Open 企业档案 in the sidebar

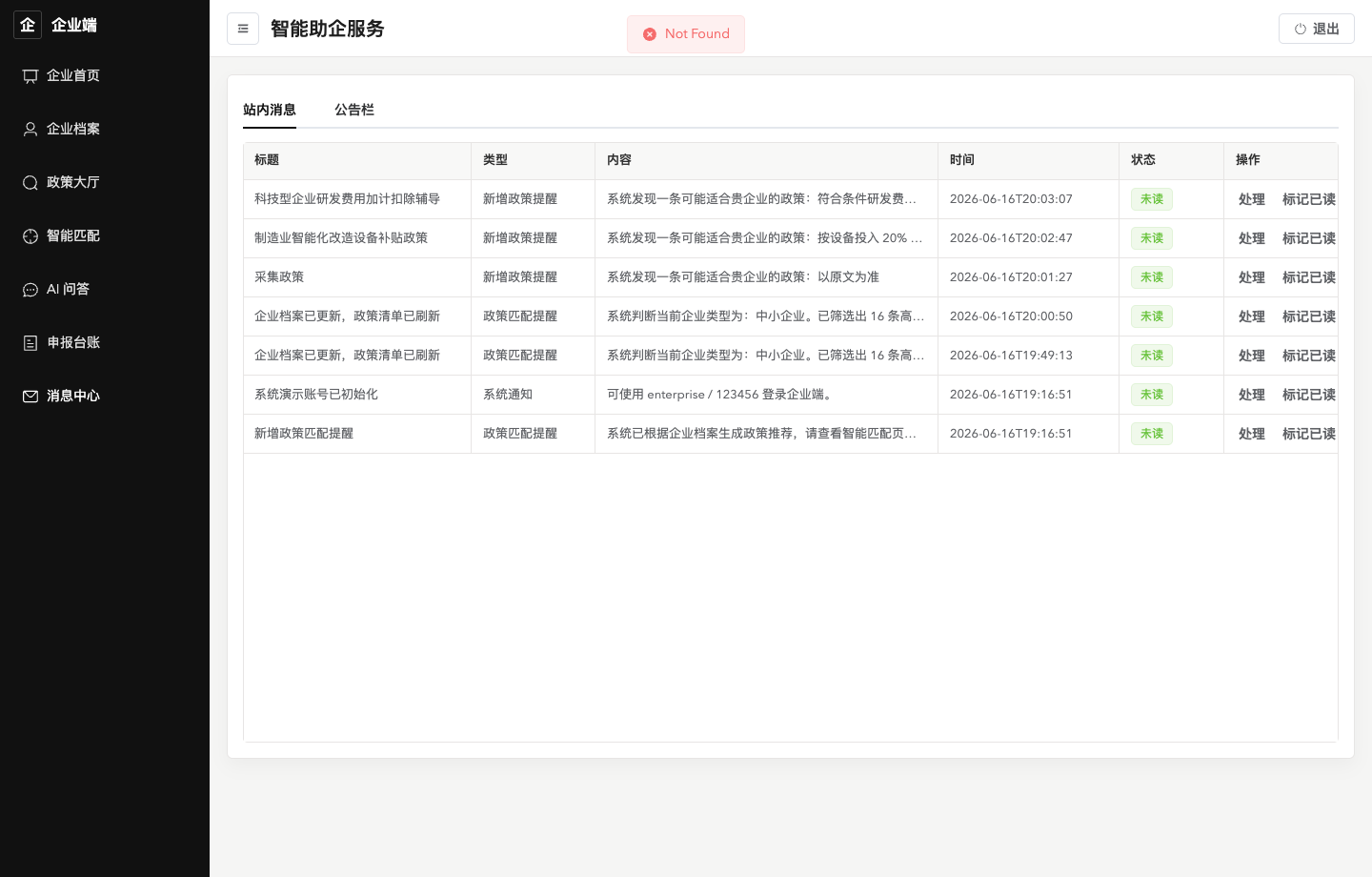click(x=105, y=129)
